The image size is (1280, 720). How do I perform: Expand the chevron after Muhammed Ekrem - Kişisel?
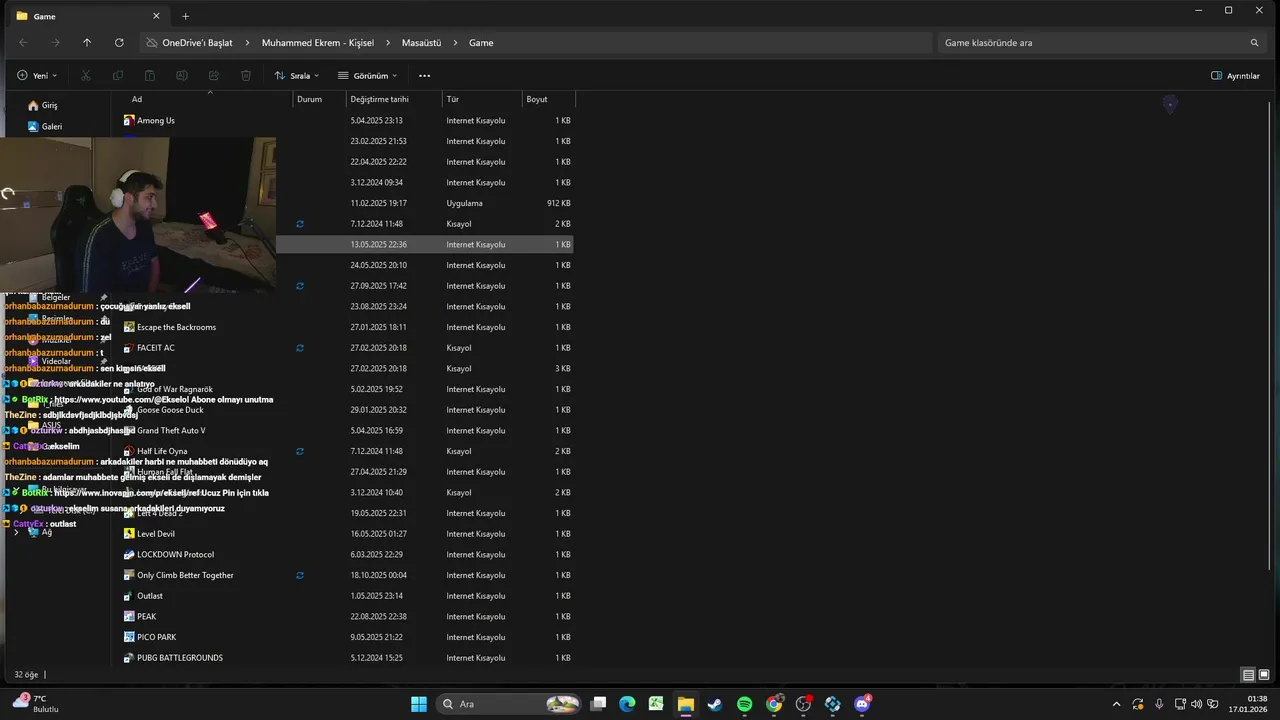pyautogui.click(x=388, y=43)
